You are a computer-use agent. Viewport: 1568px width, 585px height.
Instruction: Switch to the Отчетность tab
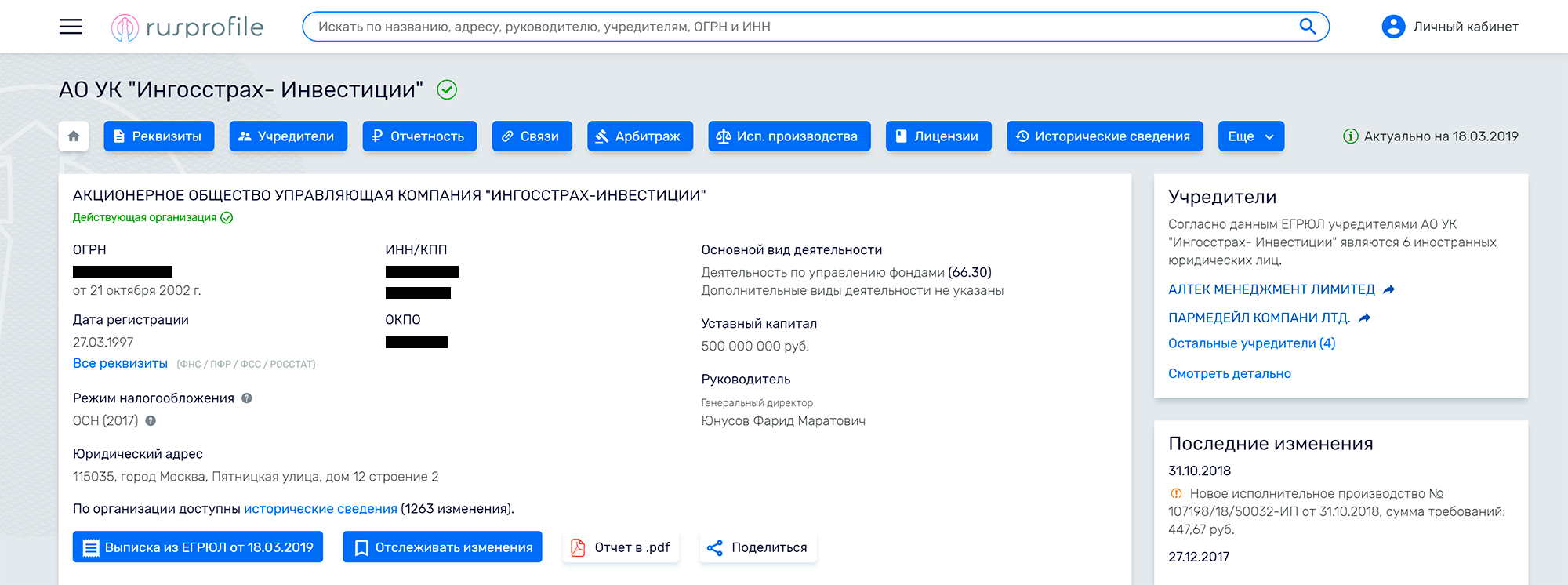[419, 136]
